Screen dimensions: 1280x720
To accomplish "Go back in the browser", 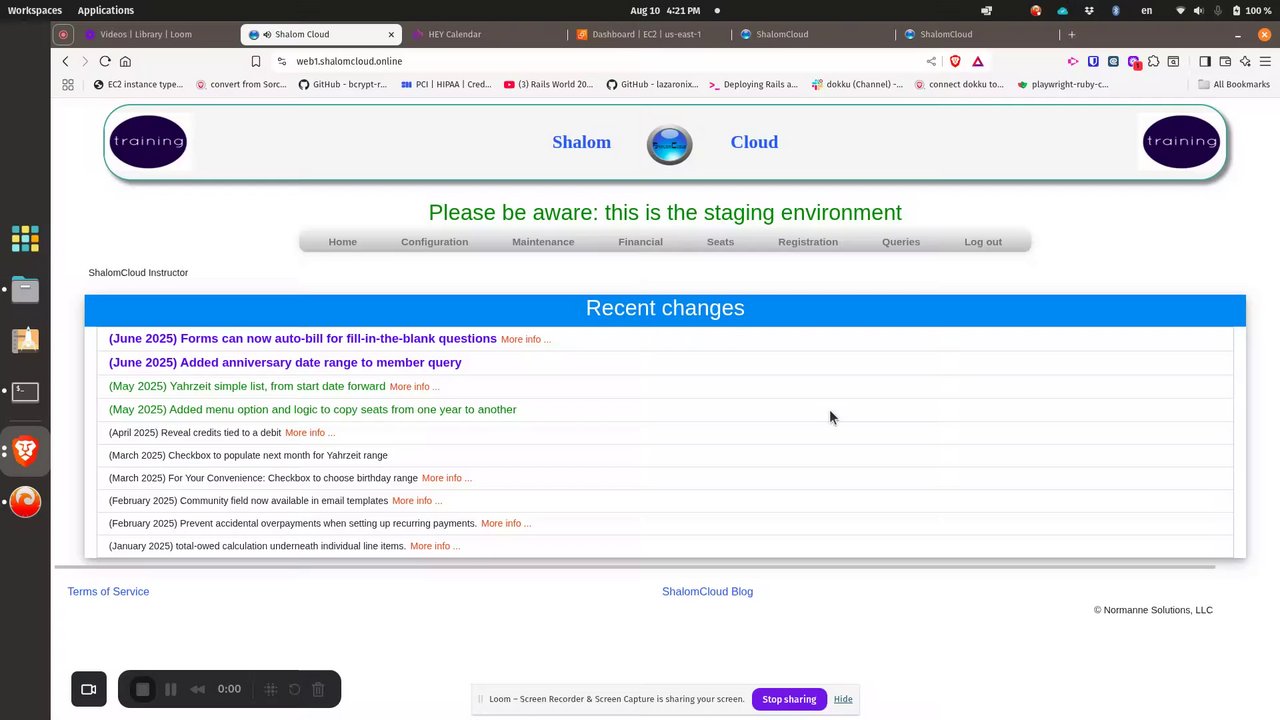I will (66, 61).
